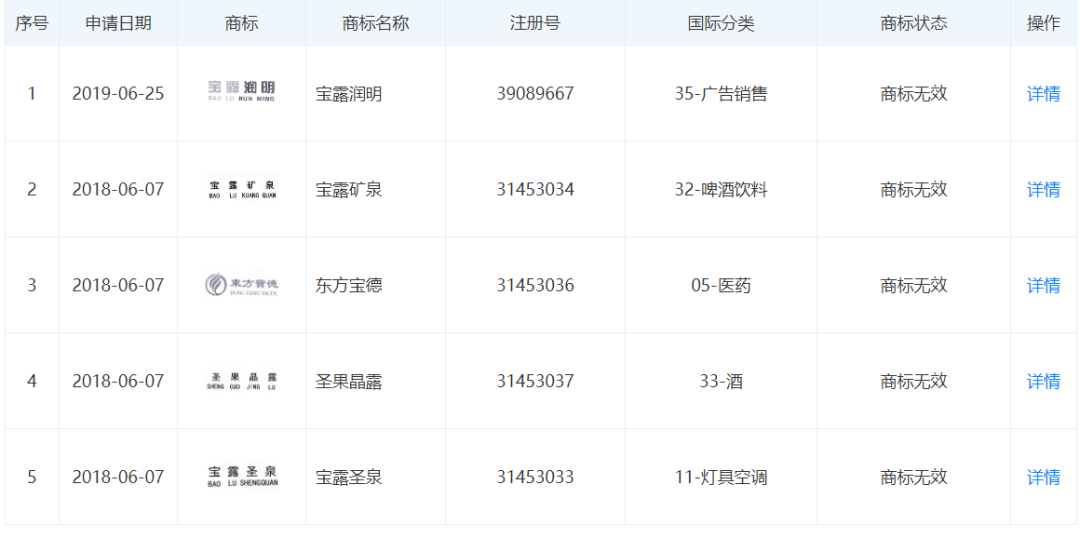Click the 宝露矿泉 trademark logo image
The image size is (1080, 552).
point(241,189)
